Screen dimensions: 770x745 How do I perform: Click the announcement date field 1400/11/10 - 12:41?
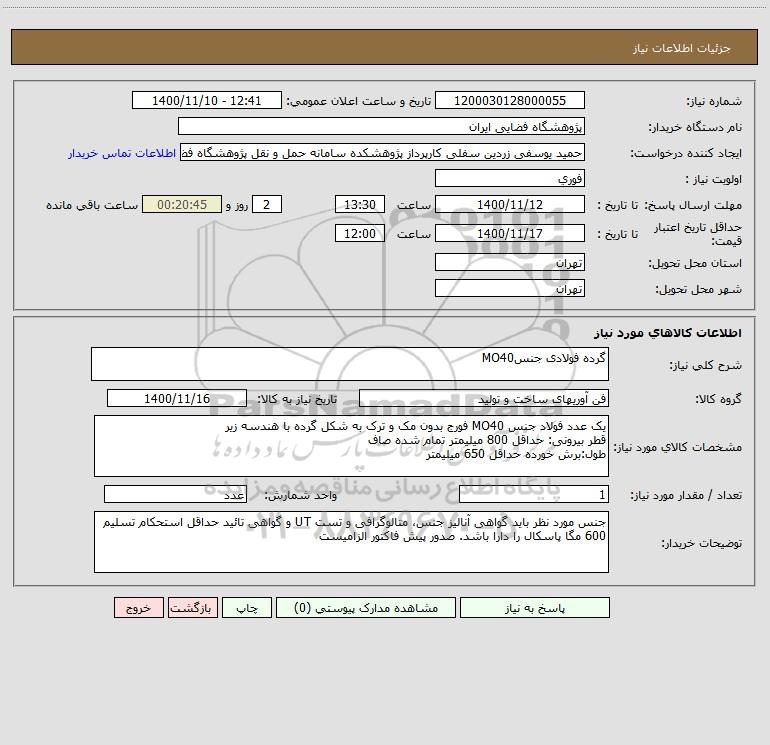(207, 100)
